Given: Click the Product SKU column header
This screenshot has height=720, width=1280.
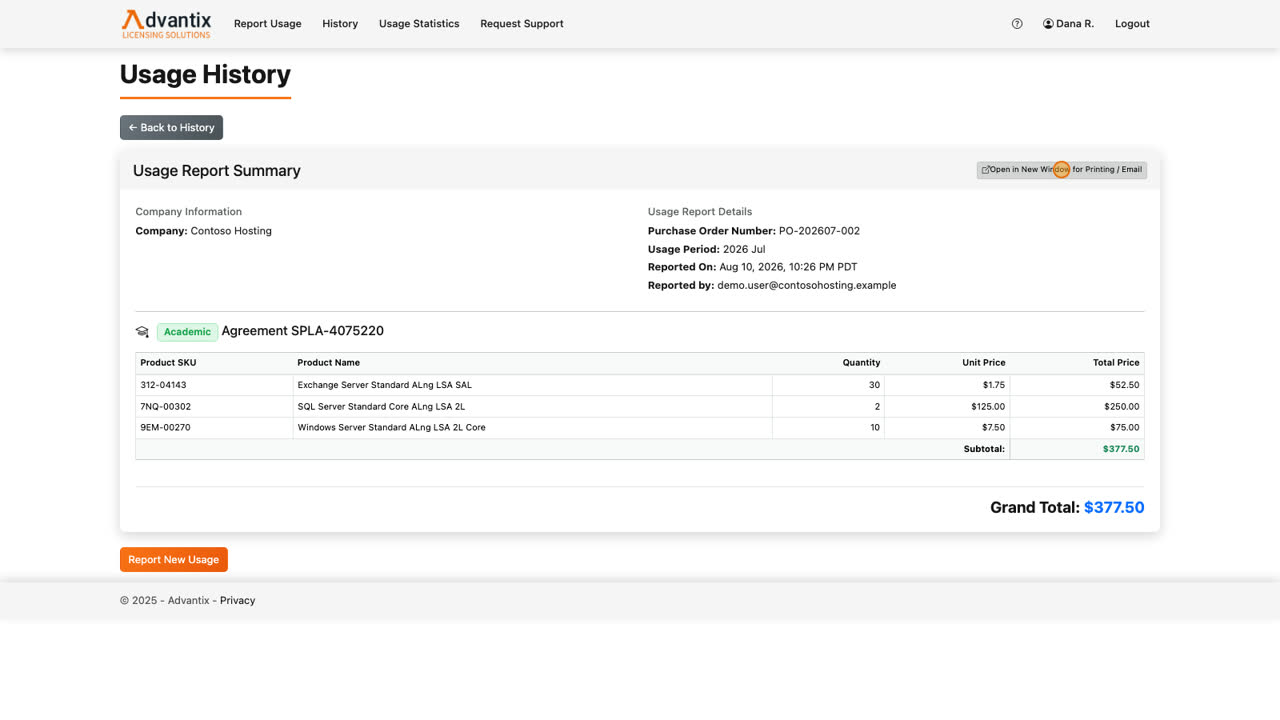Looking at the screenshot, I should [168, 363].
